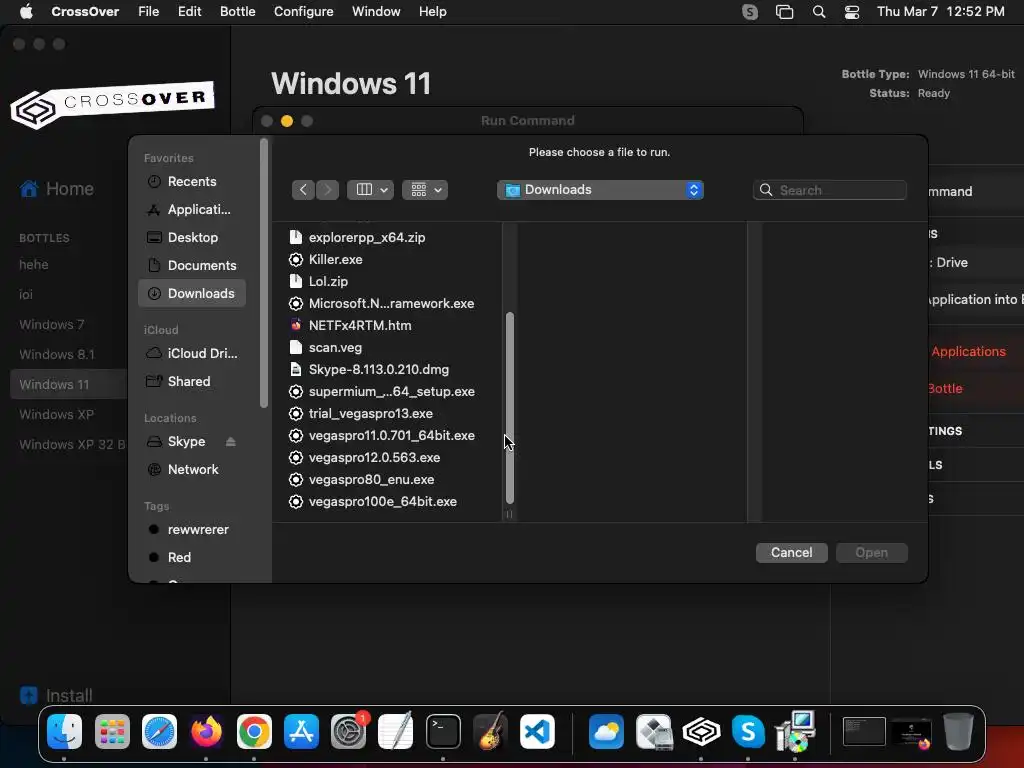The height and width of the screenshot is (768, 1024).
Task: Open Trash in the Dock
Action: click(x=958, y=731)
